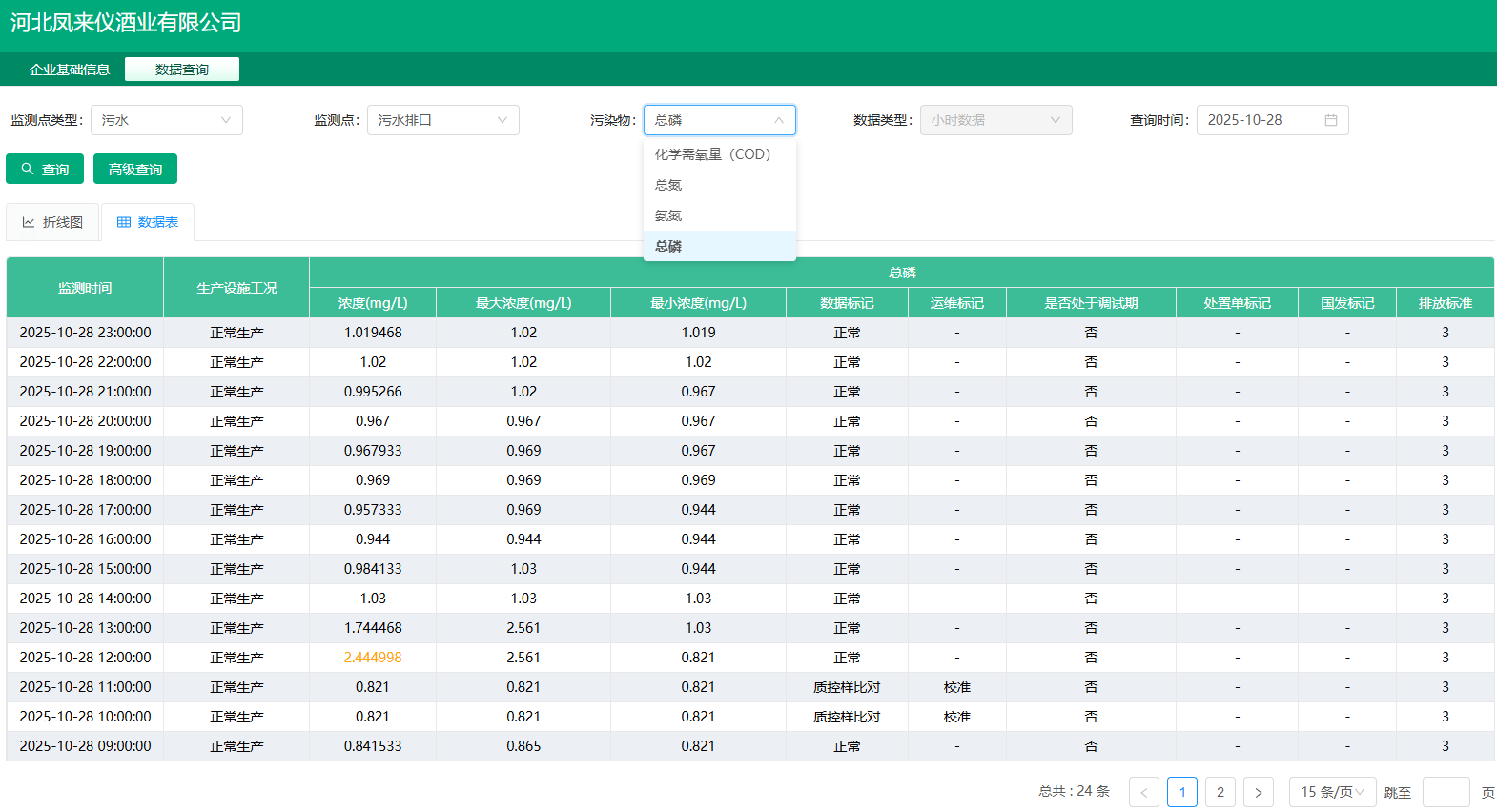Pick 氨氮 from the pollutant options
Screen dimensions: 1497x812
(x=668, y=215)
